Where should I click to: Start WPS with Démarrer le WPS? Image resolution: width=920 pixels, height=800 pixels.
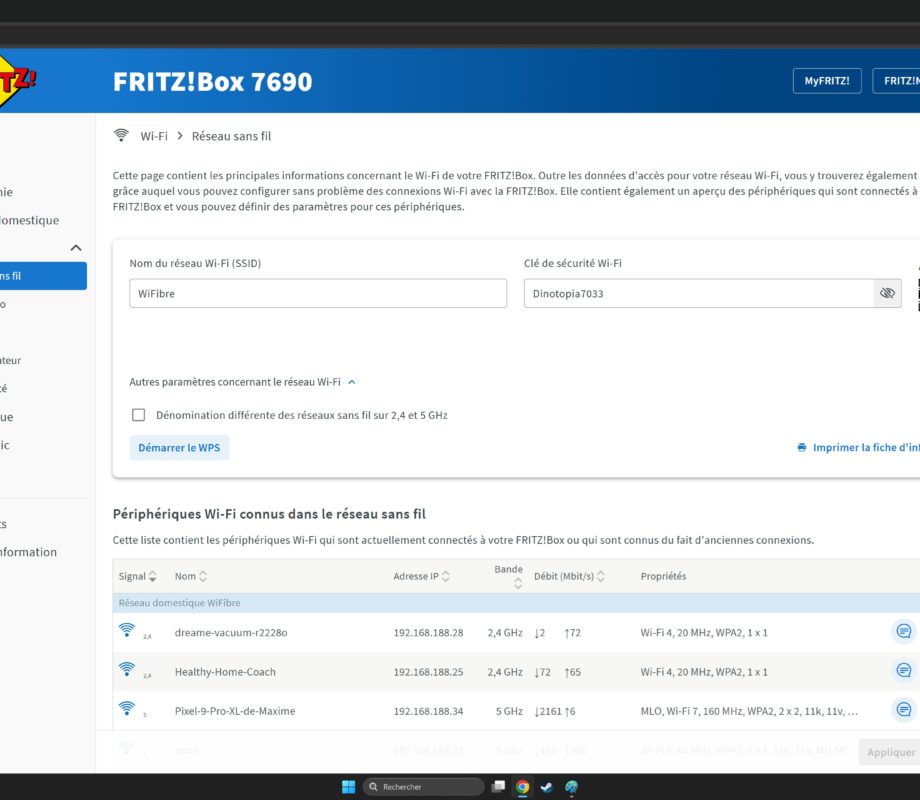tap(179, 447)
